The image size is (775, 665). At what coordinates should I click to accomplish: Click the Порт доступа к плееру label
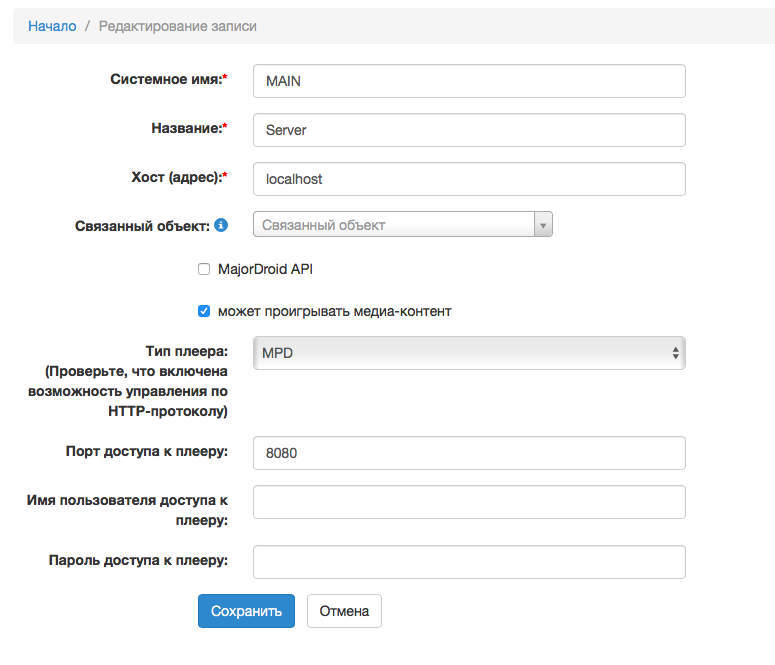(x=146, y=451)
